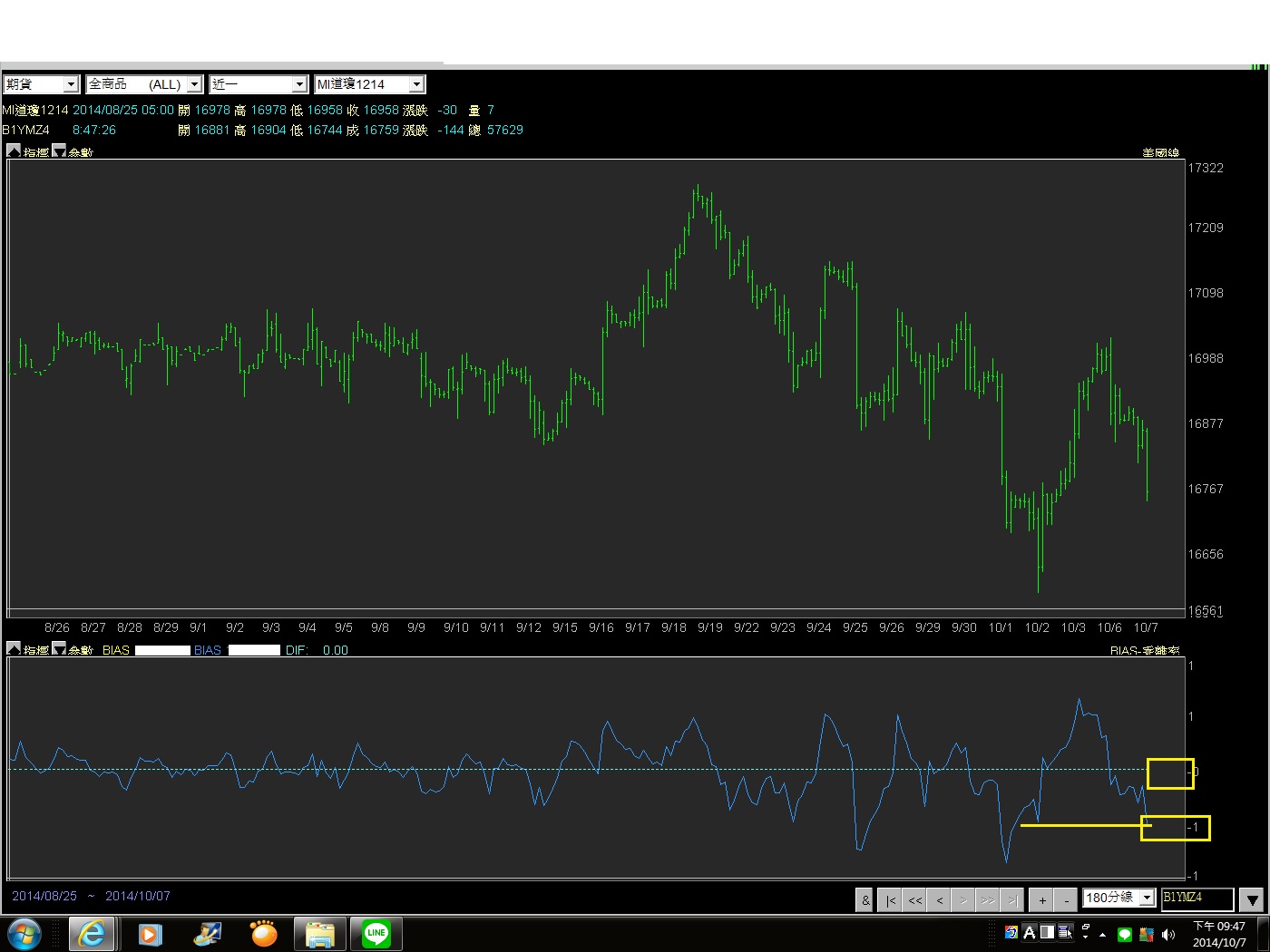Open the orange round app on taskbar
Screen dimensions: 1270x952
pyautogui.click(x=263, y=933)
